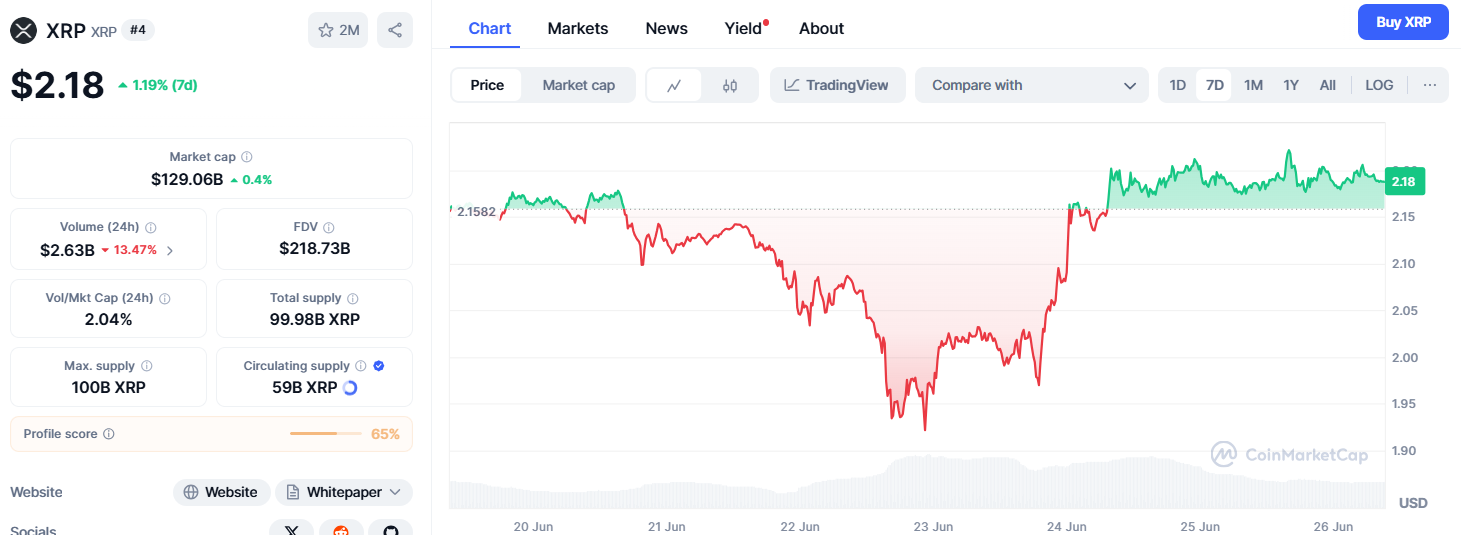
Task: Expand Volume (24h) details chevron
Action: [170, 250]
